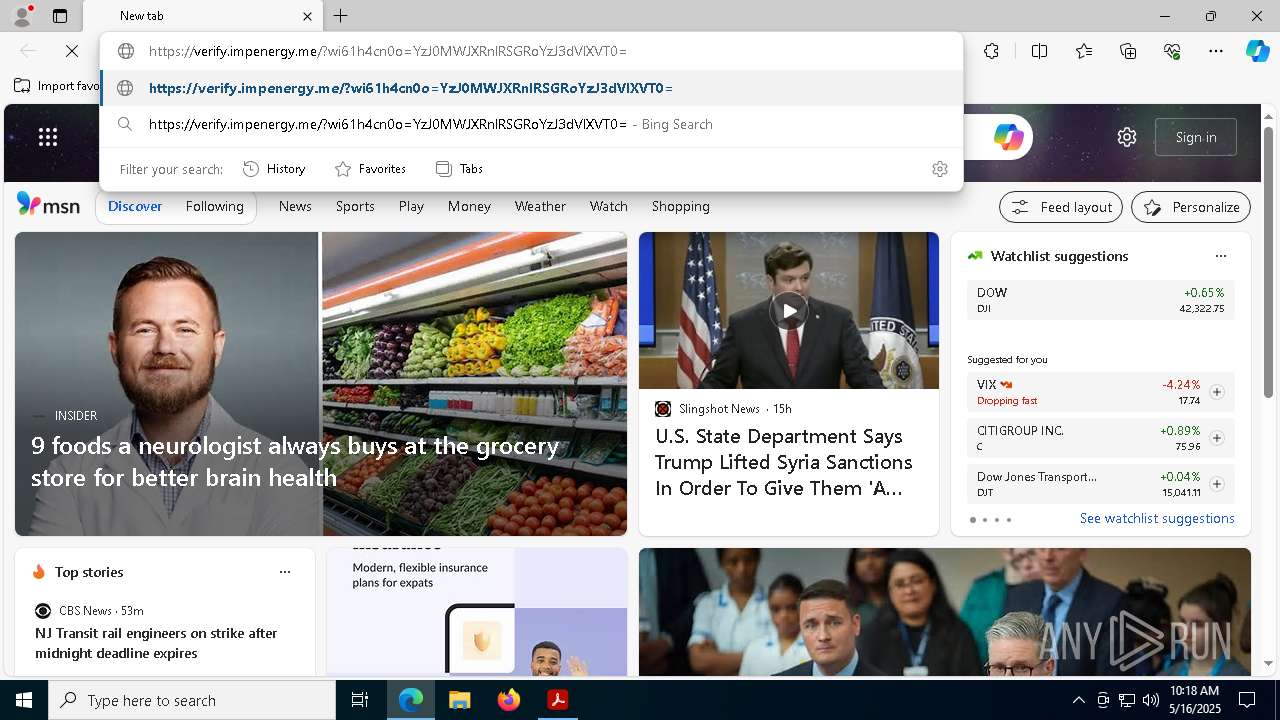Open the DOW watchlist row
Viewport: 1280px width, 720px height.
[x=1100, y=300]
